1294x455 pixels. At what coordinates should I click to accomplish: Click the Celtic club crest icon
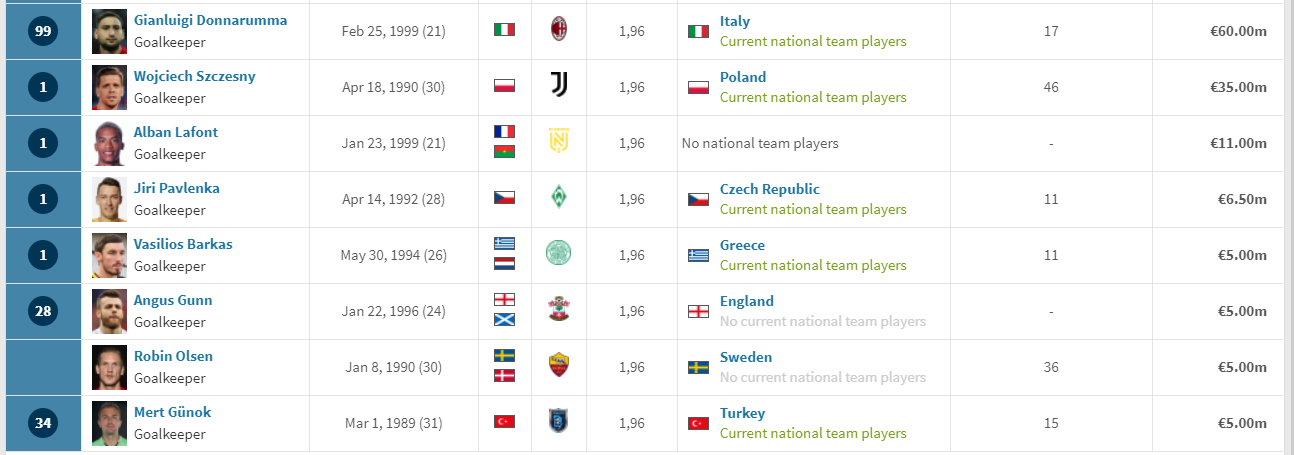pyautogui.click(x=558, y=254)
